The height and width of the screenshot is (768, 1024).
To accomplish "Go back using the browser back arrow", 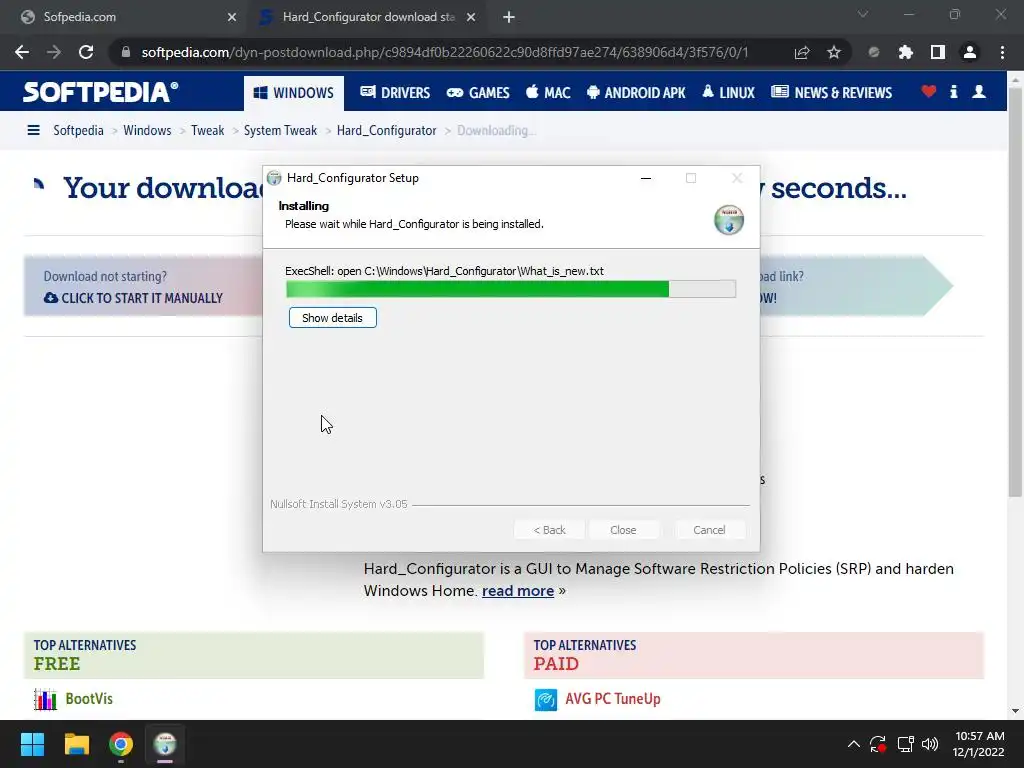I will [x=22, y=52].
